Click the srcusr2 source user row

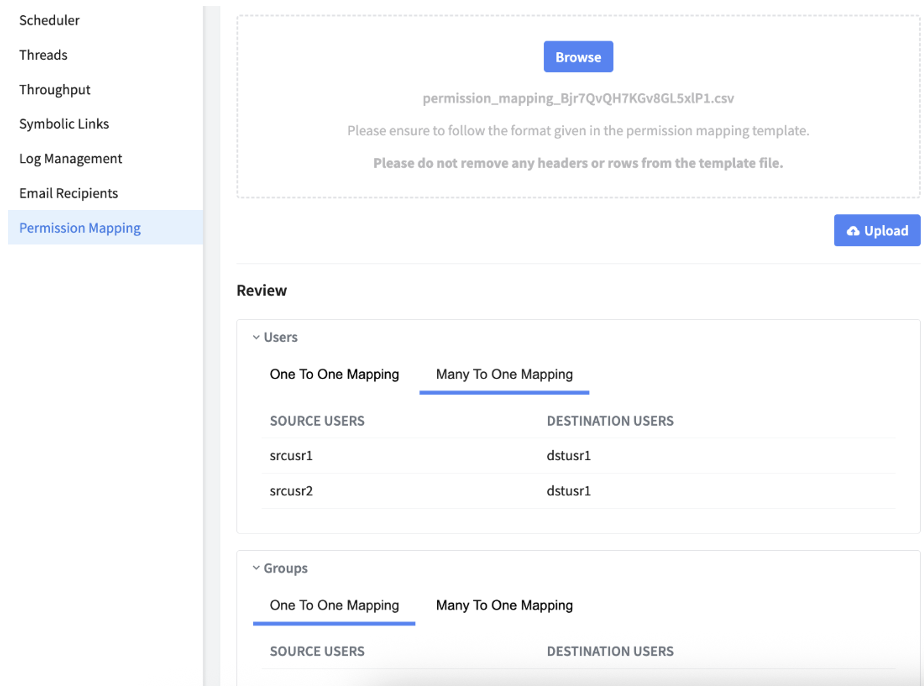[x=291, y=491]
